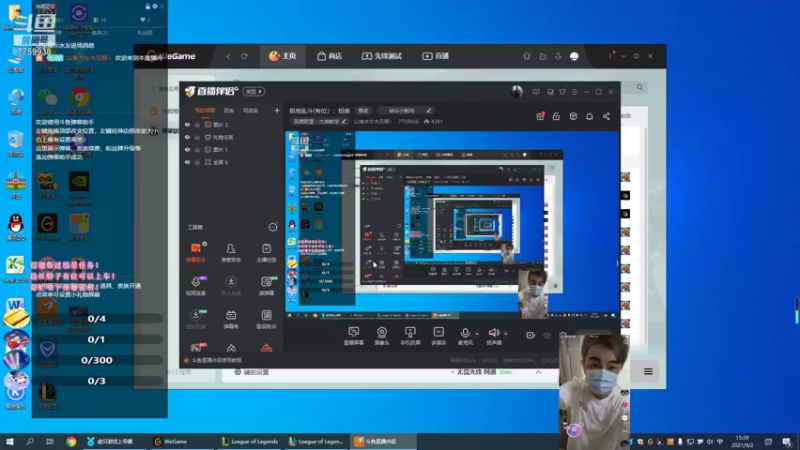Open the room manager assistant tool

(231, 252)
